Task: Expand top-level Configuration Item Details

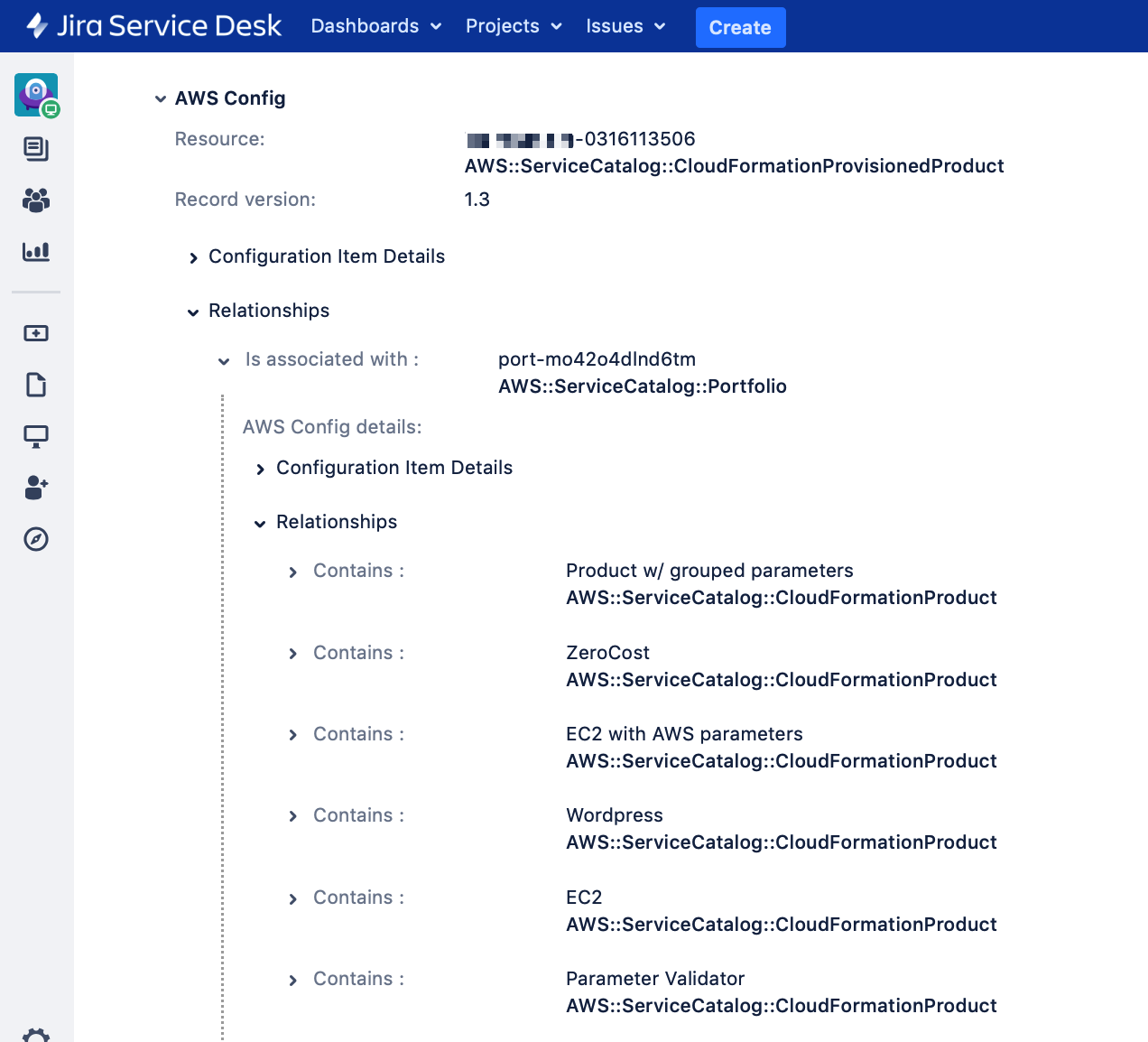Action: coord(193,257)
